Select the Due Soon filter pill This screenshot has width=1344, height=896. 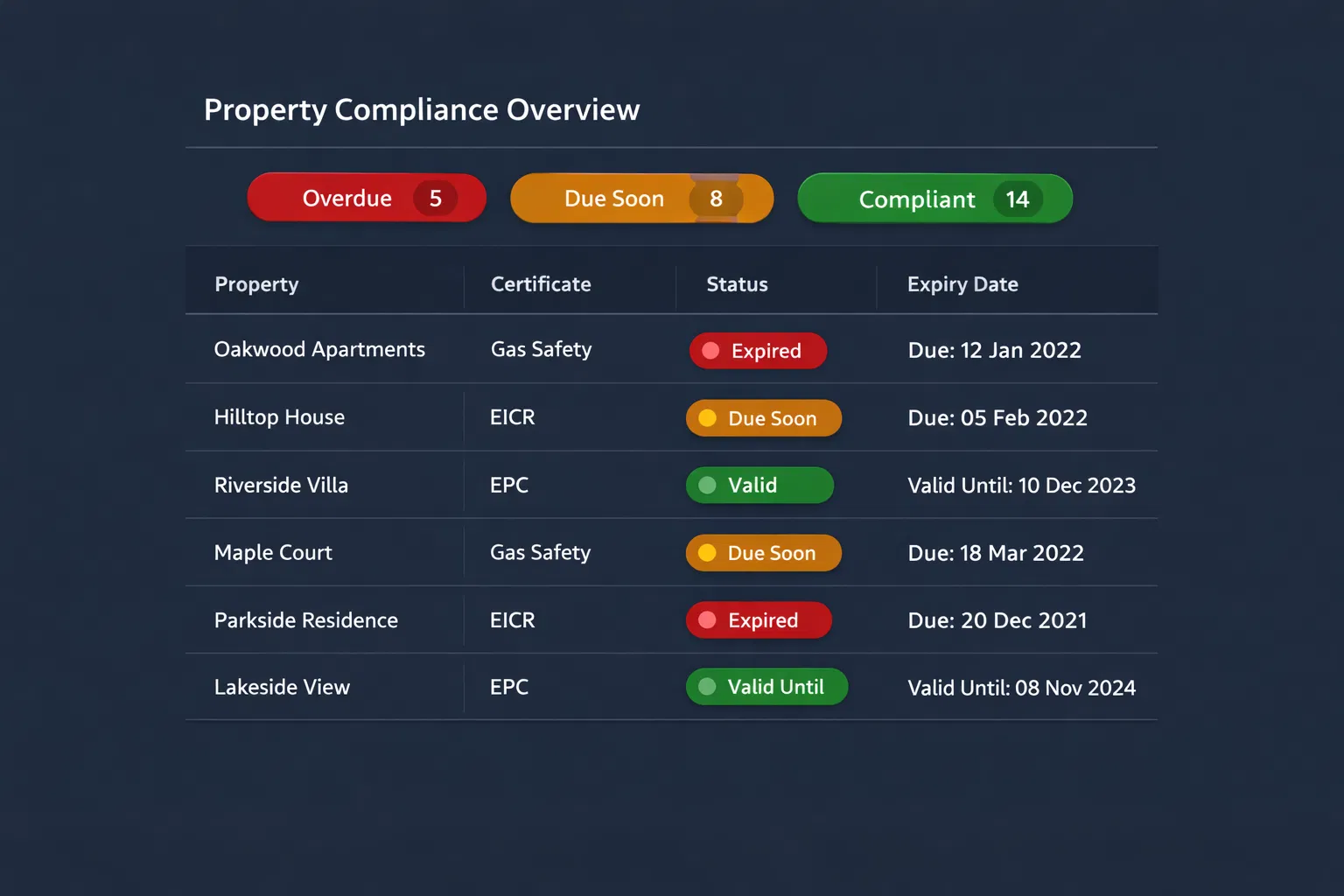[641, 199]
